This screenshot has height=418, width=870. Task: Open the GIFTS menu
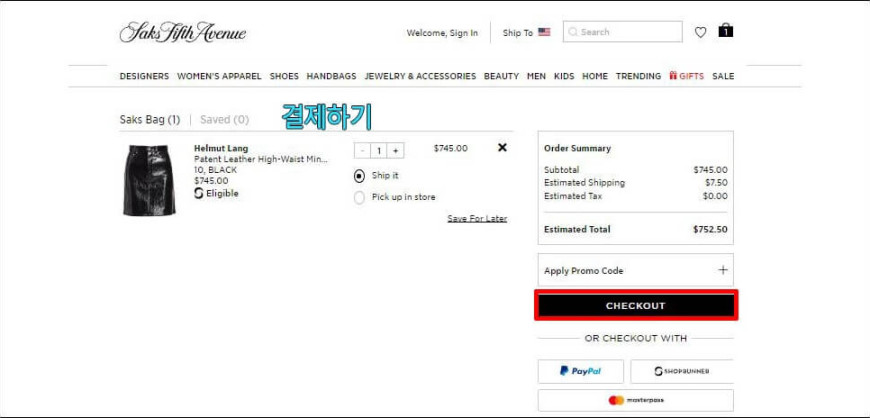point(686,76)
